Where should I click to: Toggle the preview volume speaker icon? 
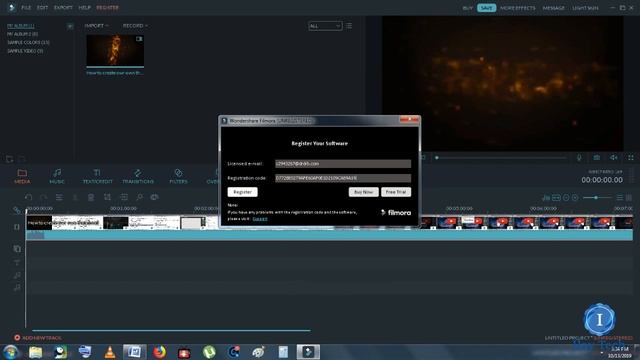[x=613, y=158]
